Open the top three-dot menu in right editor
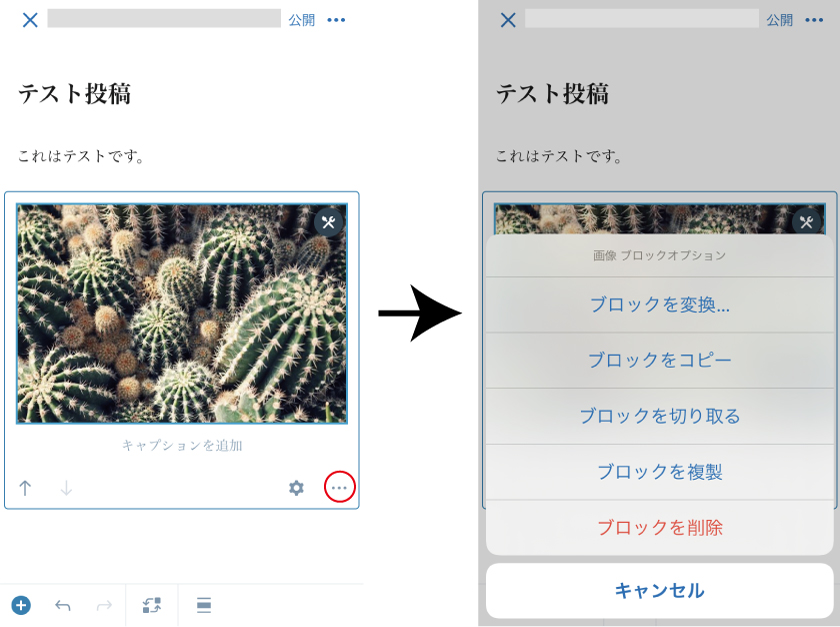 [814, 20]
